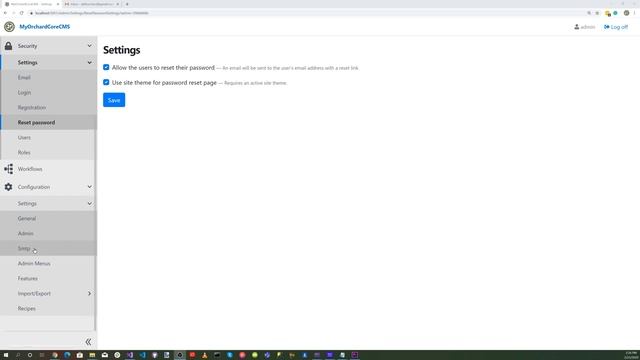This screenshot has height=360, width=640.
Task: Open the Mail app from the taskbar
Action: [105, 355]
